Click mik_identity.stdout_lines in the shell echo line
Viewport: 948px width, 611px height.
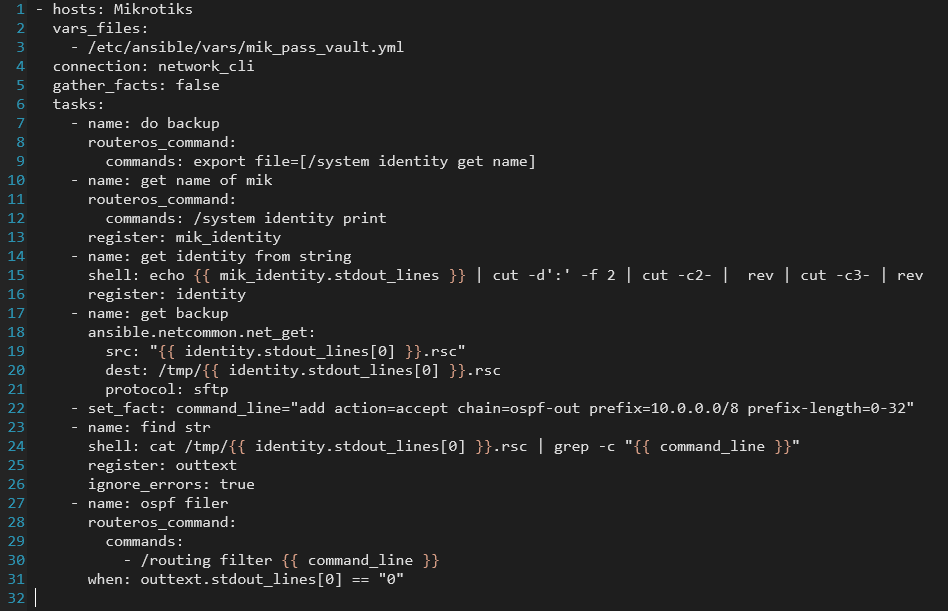329,276
